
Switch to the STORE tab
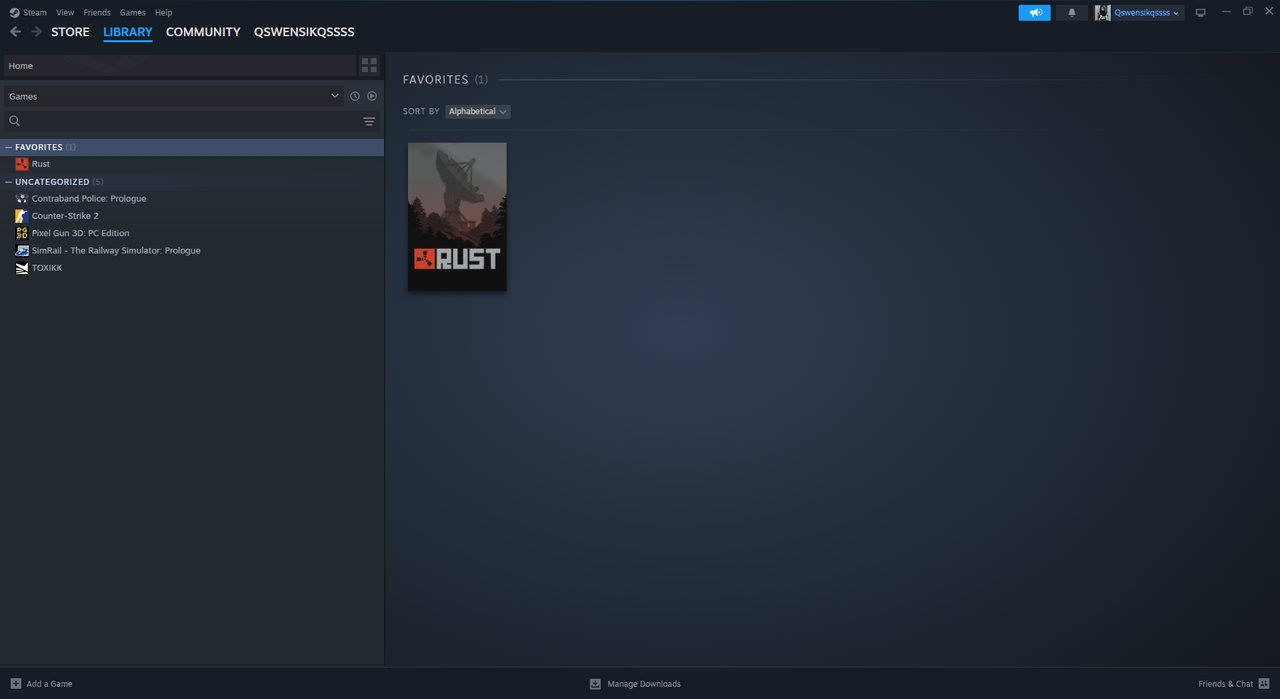(70, 32)
